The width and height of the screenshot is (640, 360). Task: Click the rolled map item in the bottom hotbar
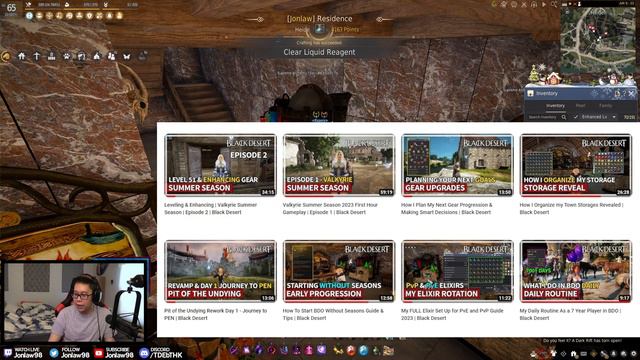click(388, 350)
